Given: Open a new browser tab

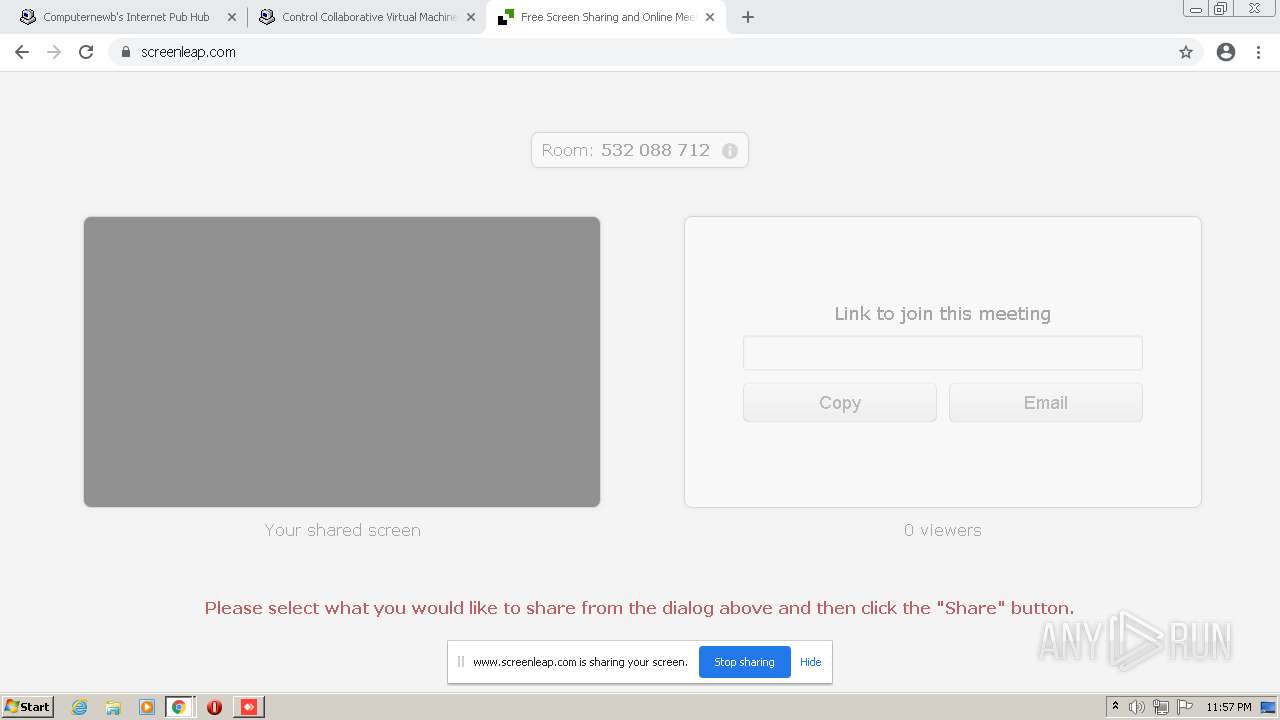Looking at the screenshot, I should point(748,17).
